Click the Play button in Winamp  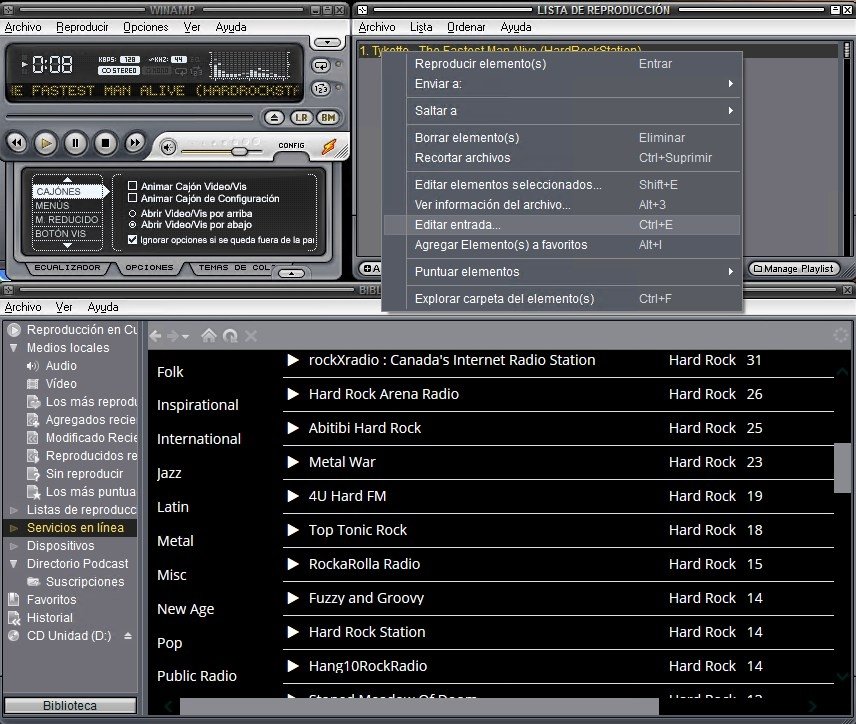coord(46,144)
